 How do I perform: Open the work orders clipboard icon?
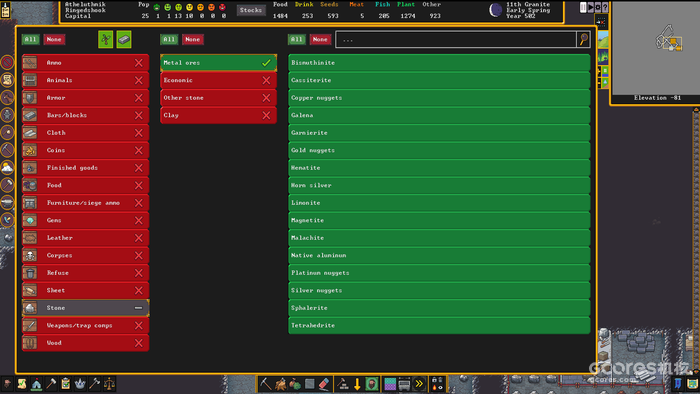coord(66,384)
